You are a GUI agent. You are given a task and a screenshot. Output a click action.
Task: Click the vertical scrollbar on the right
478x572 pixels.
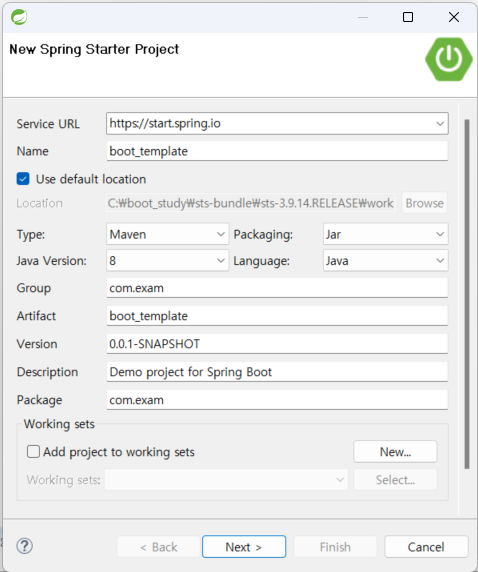(467, 294)
